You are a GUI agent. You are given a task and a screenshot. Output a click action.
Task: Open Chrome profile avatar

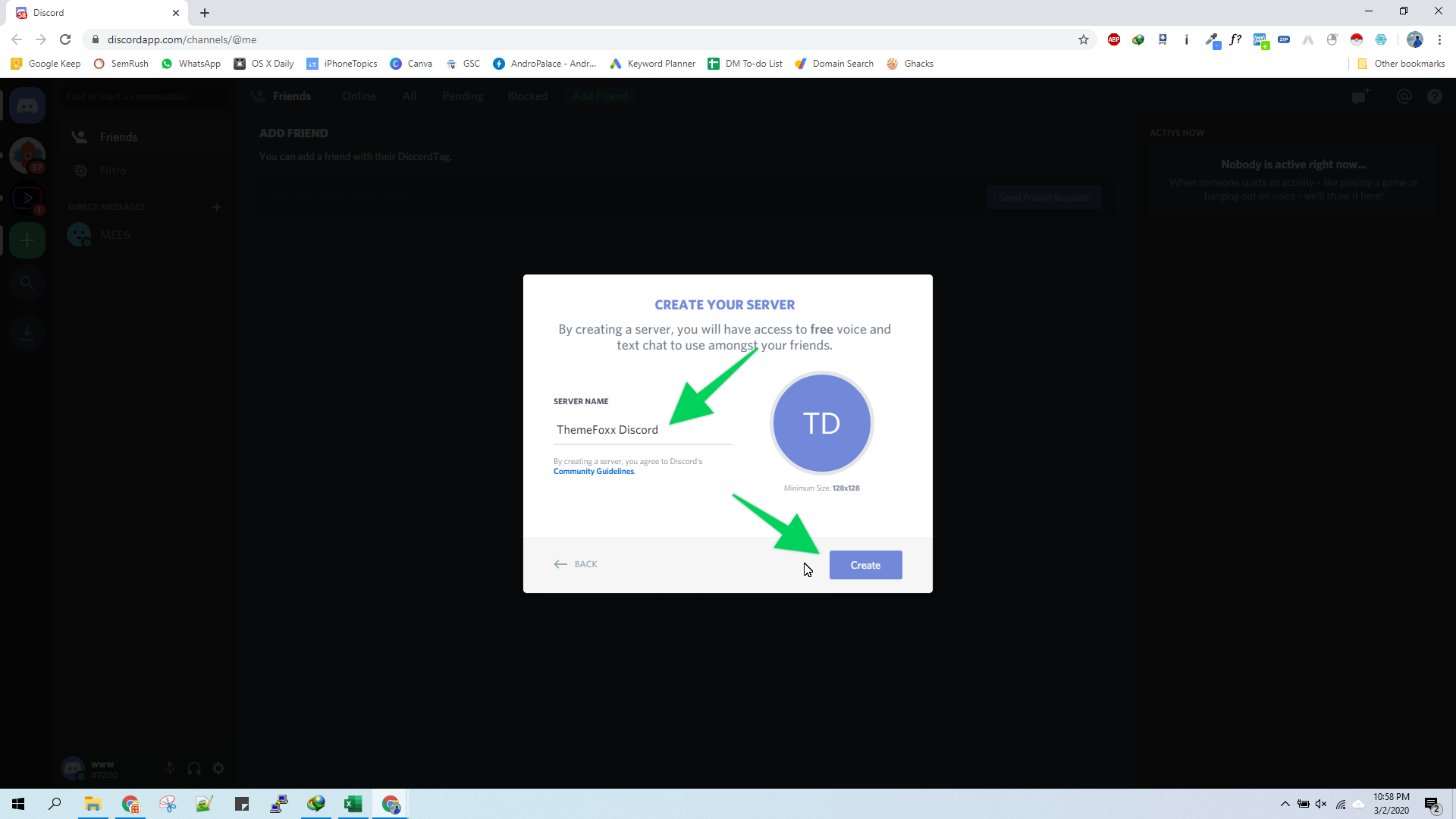tap(1415, 39)
